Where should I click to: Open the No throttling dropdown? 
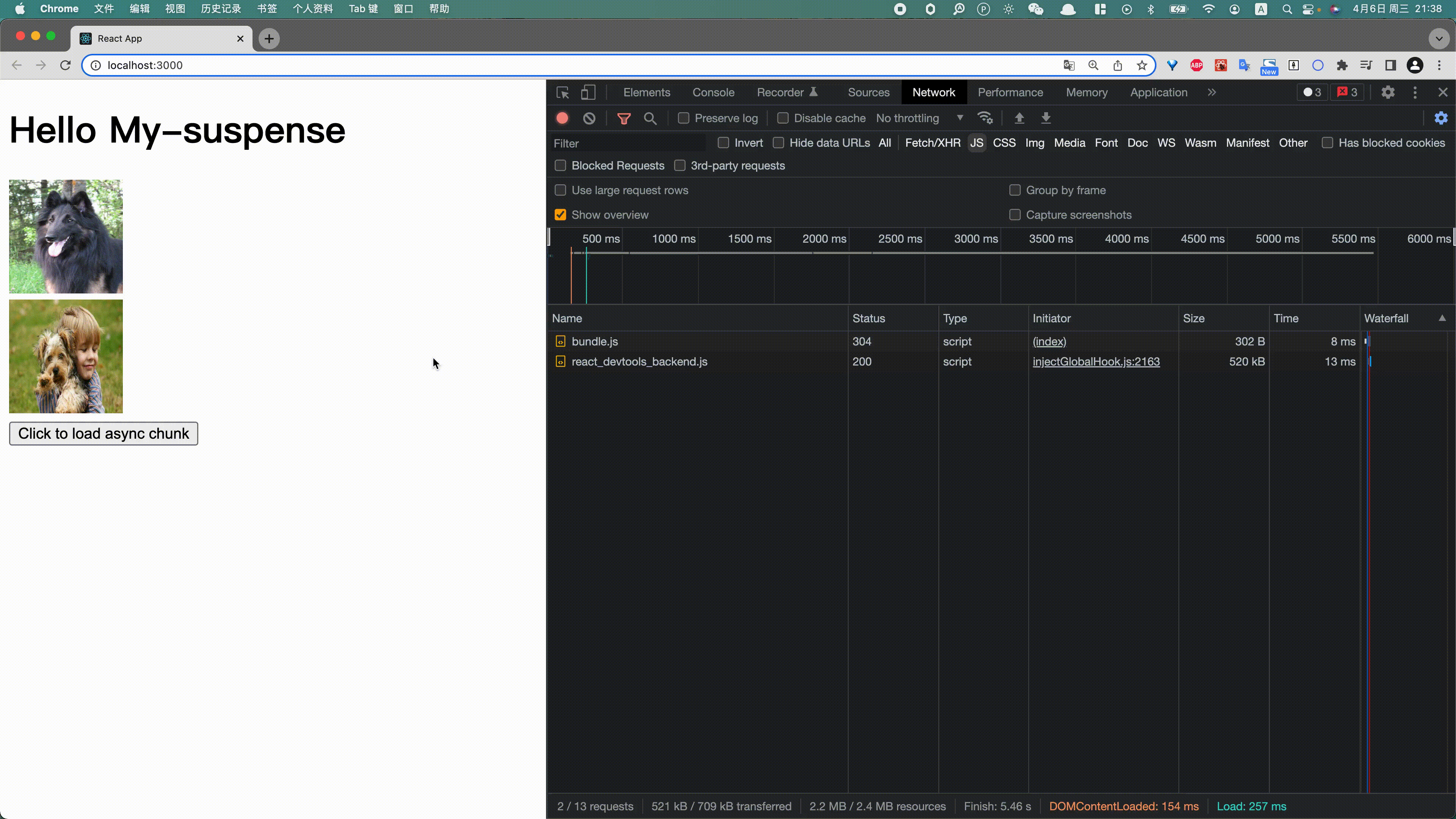919,118
